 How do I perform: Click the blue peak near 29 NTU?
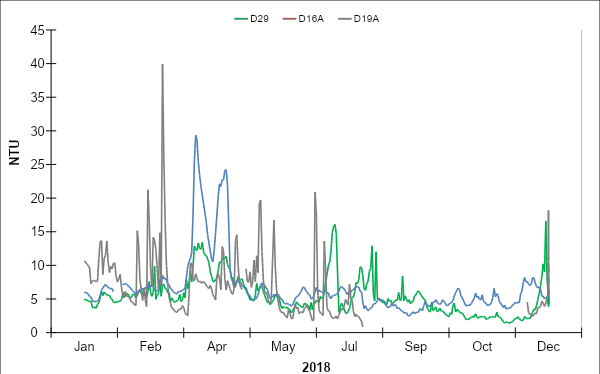point(196,136)
